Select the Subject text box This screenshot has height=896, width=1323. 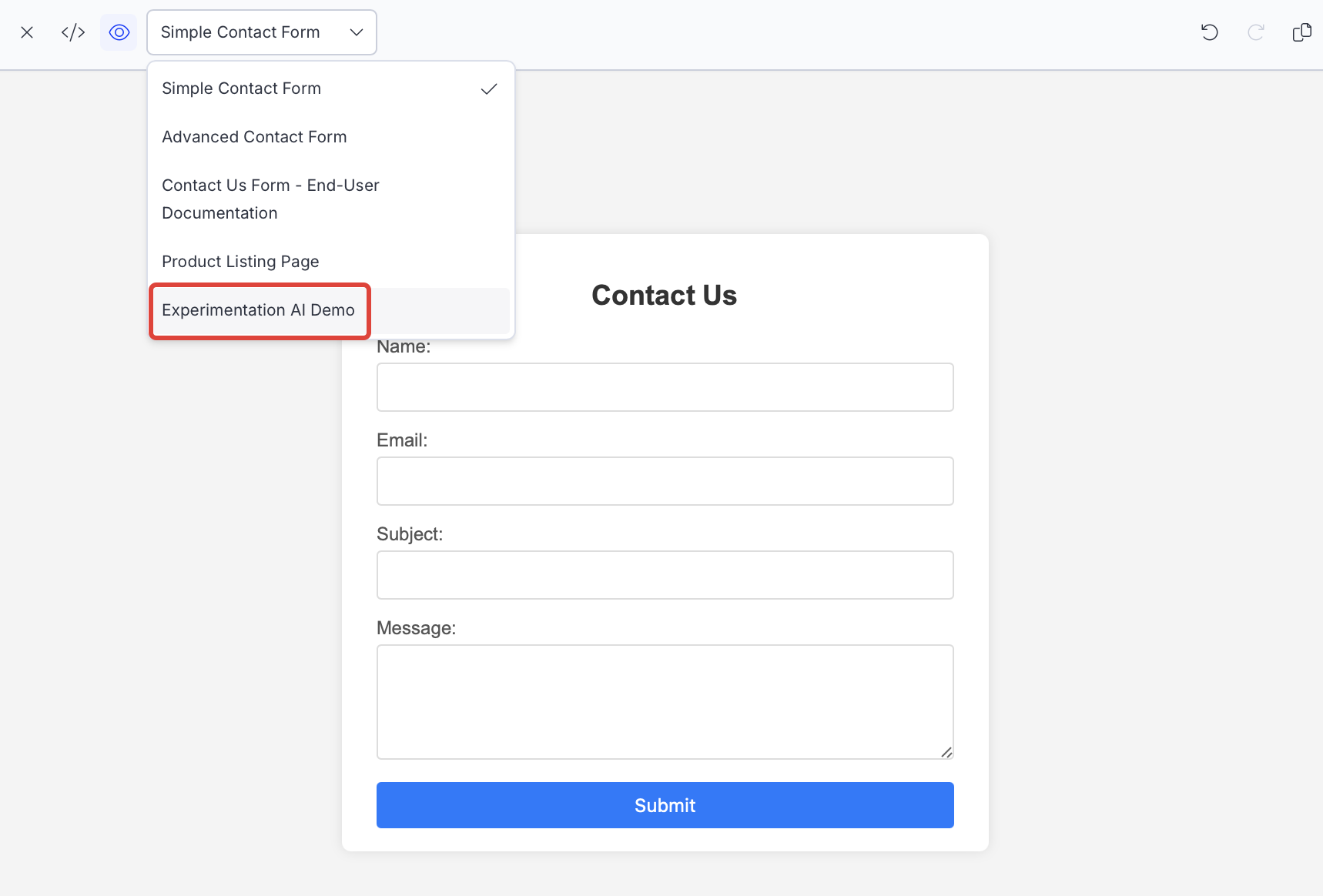pos(665,575)
